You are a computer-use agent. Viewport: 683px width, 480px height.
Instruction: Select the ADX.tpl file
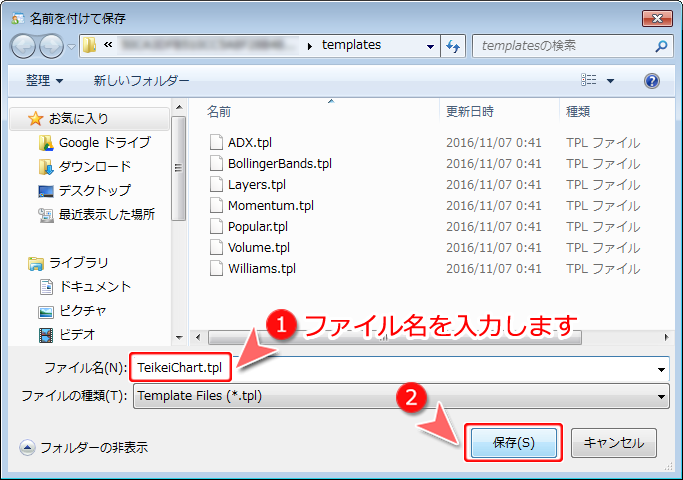tap(250, 142)
